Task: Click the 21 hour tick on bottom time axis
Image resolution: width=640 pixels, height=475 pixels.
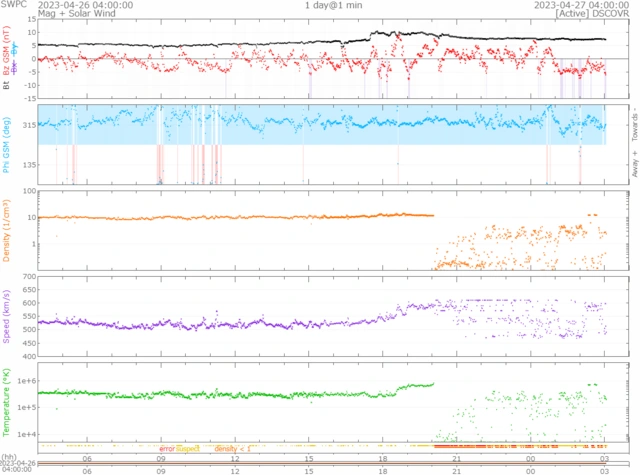Action: (x=456, y=469)
